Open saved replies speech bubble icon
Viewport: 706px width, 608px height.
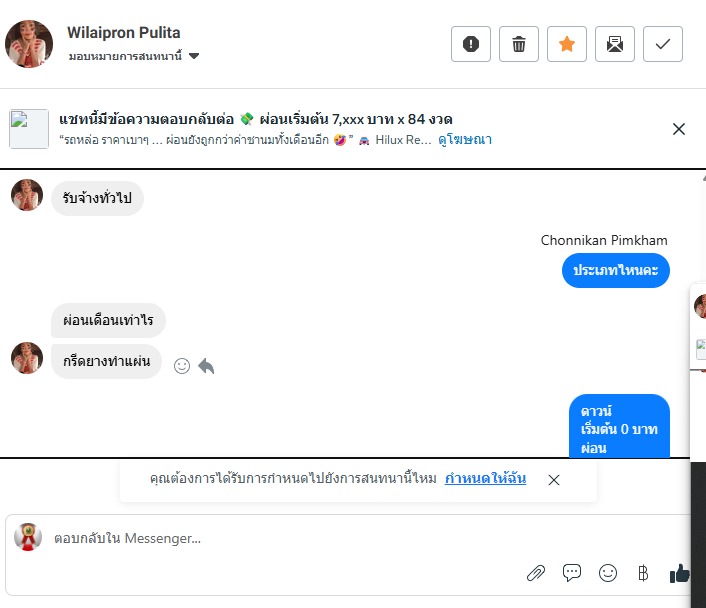[x=572, y=573]
